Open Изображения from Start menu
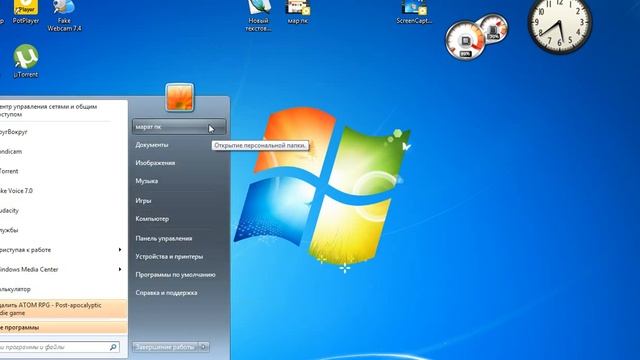This screenshot has height=360, width=640. 179,163
